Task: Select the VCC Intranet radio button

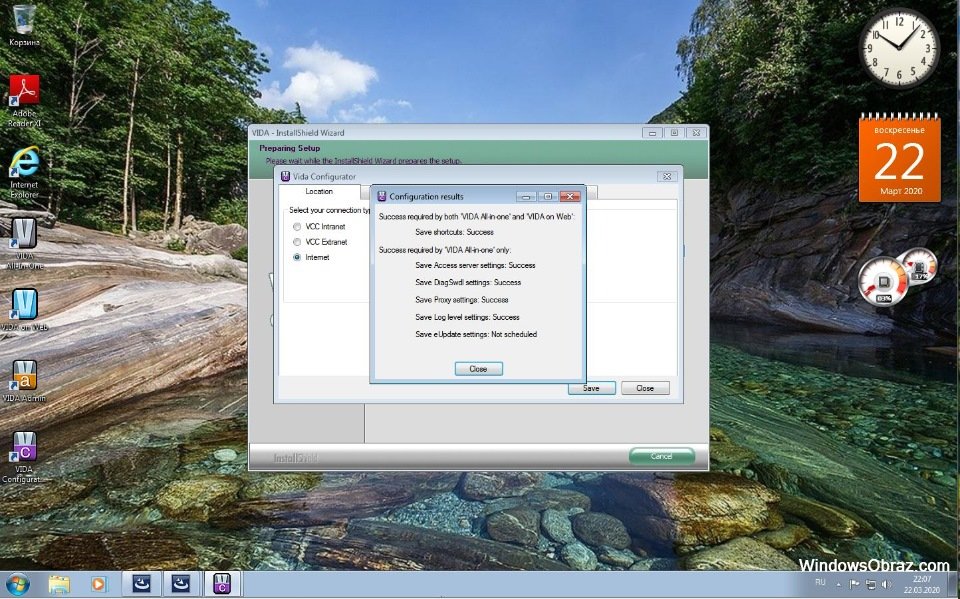Action: [297, 227]
